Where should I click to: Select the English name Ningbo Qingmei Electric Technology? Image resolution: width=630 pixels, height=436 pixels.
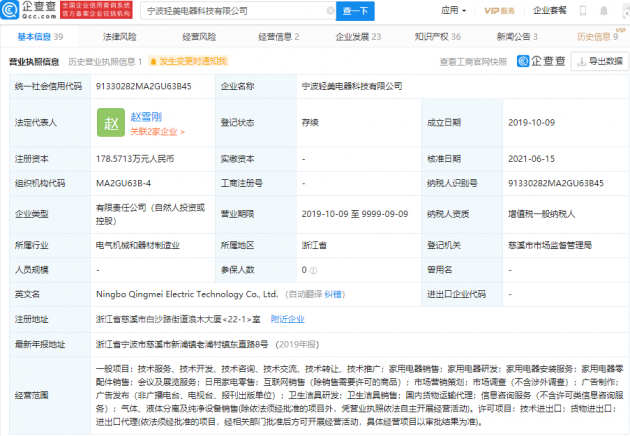(186, 294)
